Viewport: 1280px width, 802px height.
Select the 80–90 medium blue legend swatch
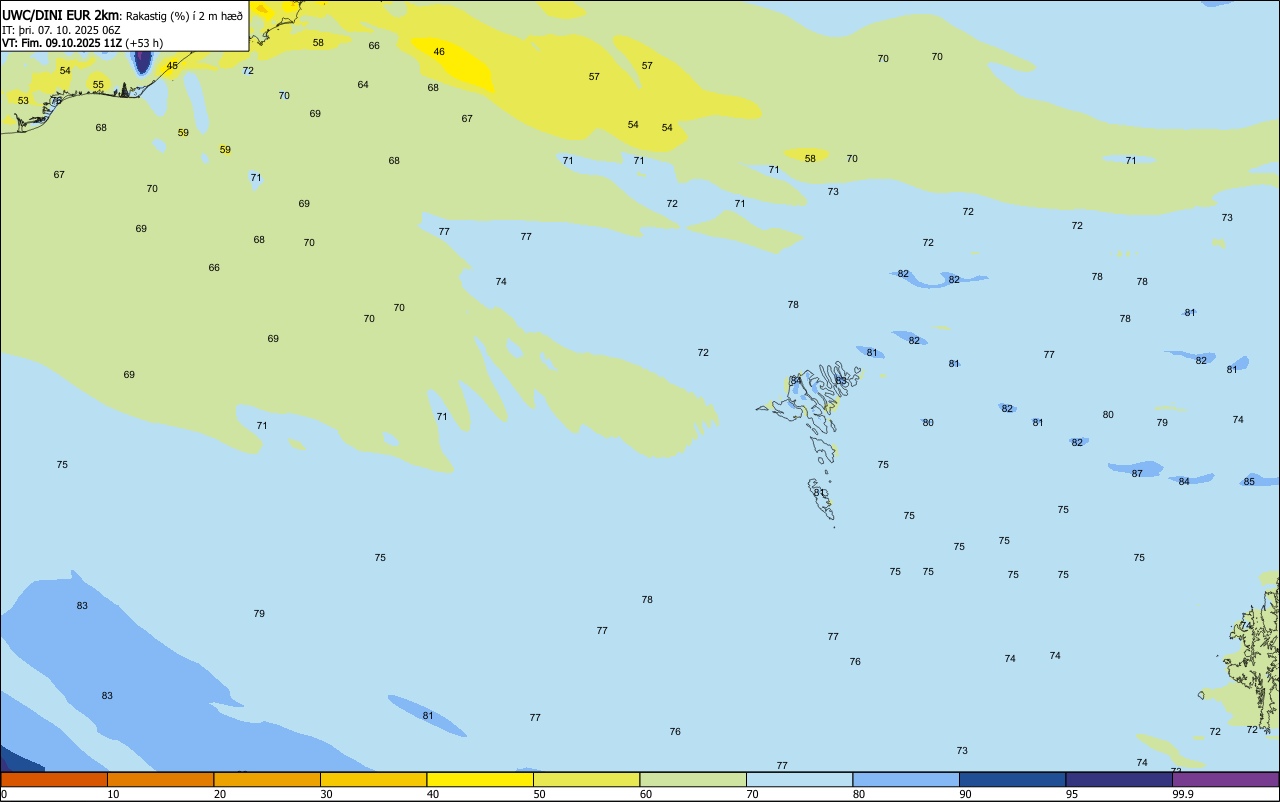pyautogui.click(x=906, y=779)
